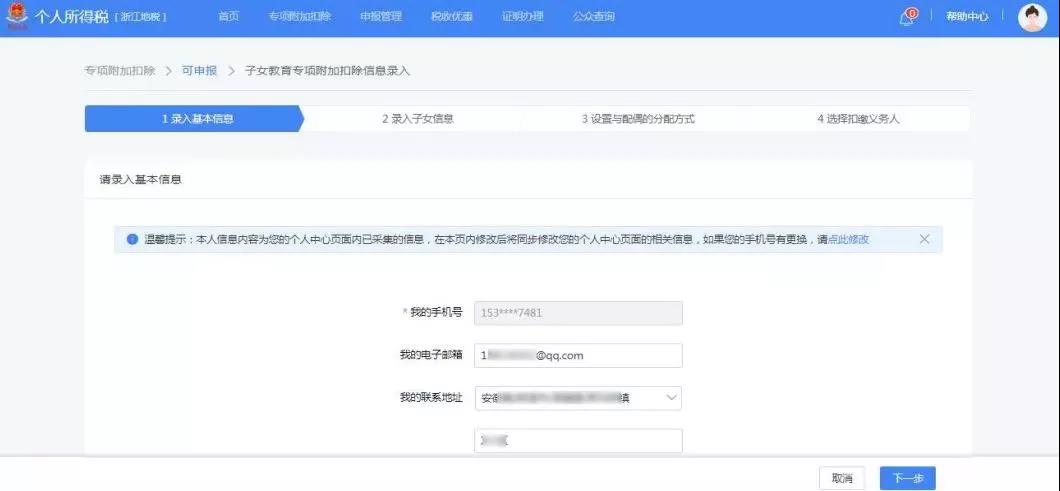
Task: Click the tax bureau emblem logo
Action: (17, 17)
